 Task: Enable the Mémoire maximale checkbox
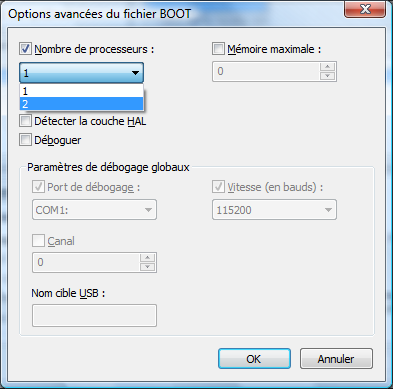pos(218,49)
